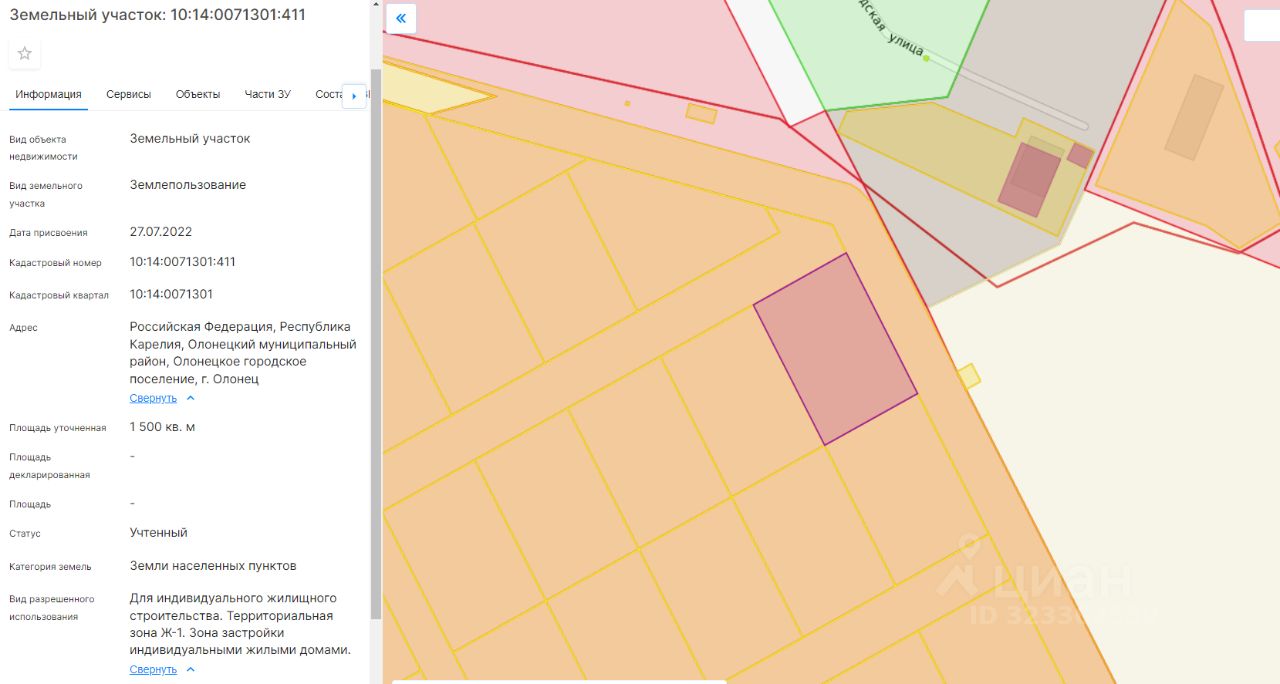Collapse the address with Свернуть link
Viewport: 1280px width, 684px height.
(153, 398)
